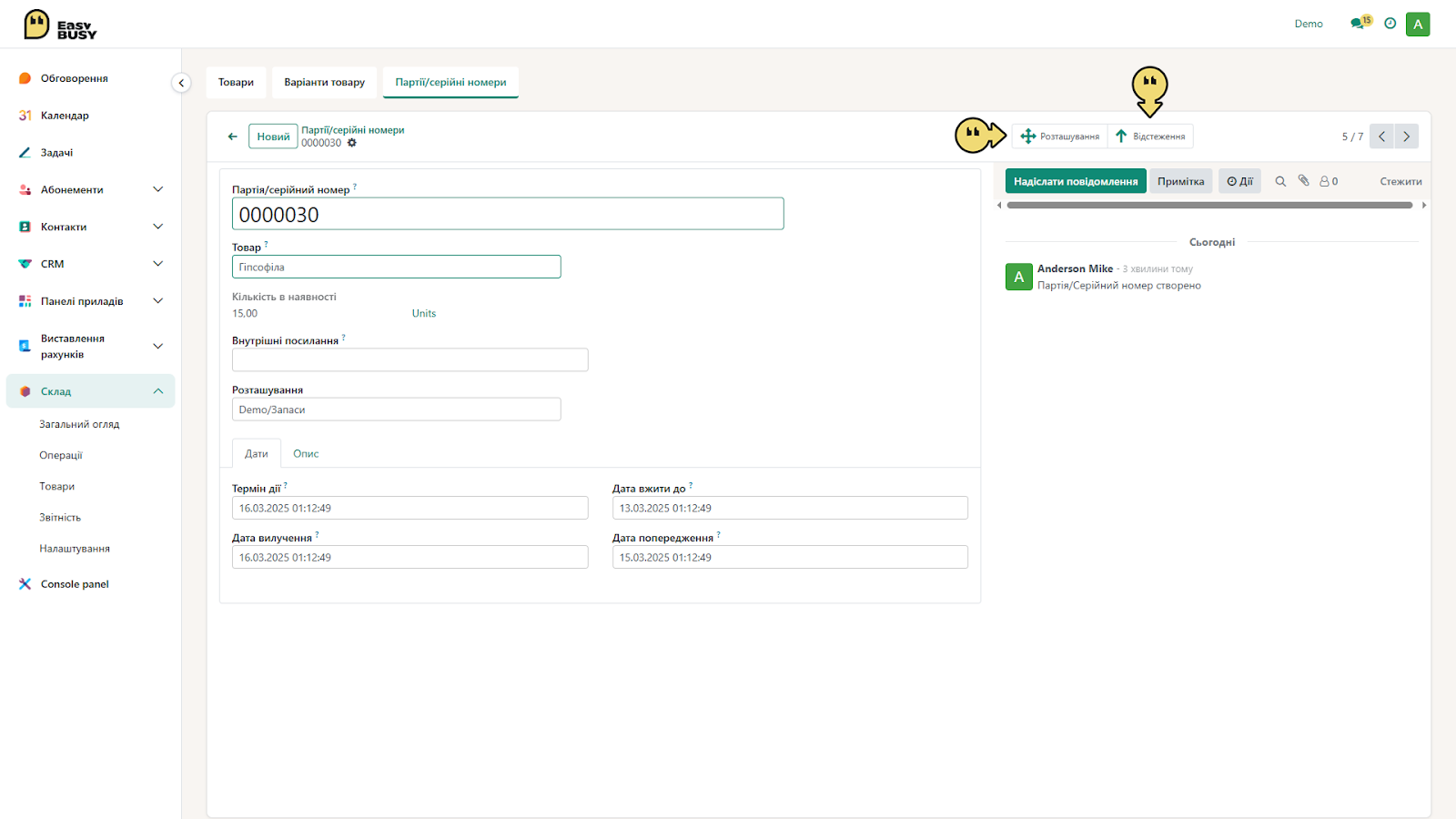The image size is (1456, 819).
Task: Click the Дата вилучення date field
Action: pyautogui.click(x=410, y=557)
